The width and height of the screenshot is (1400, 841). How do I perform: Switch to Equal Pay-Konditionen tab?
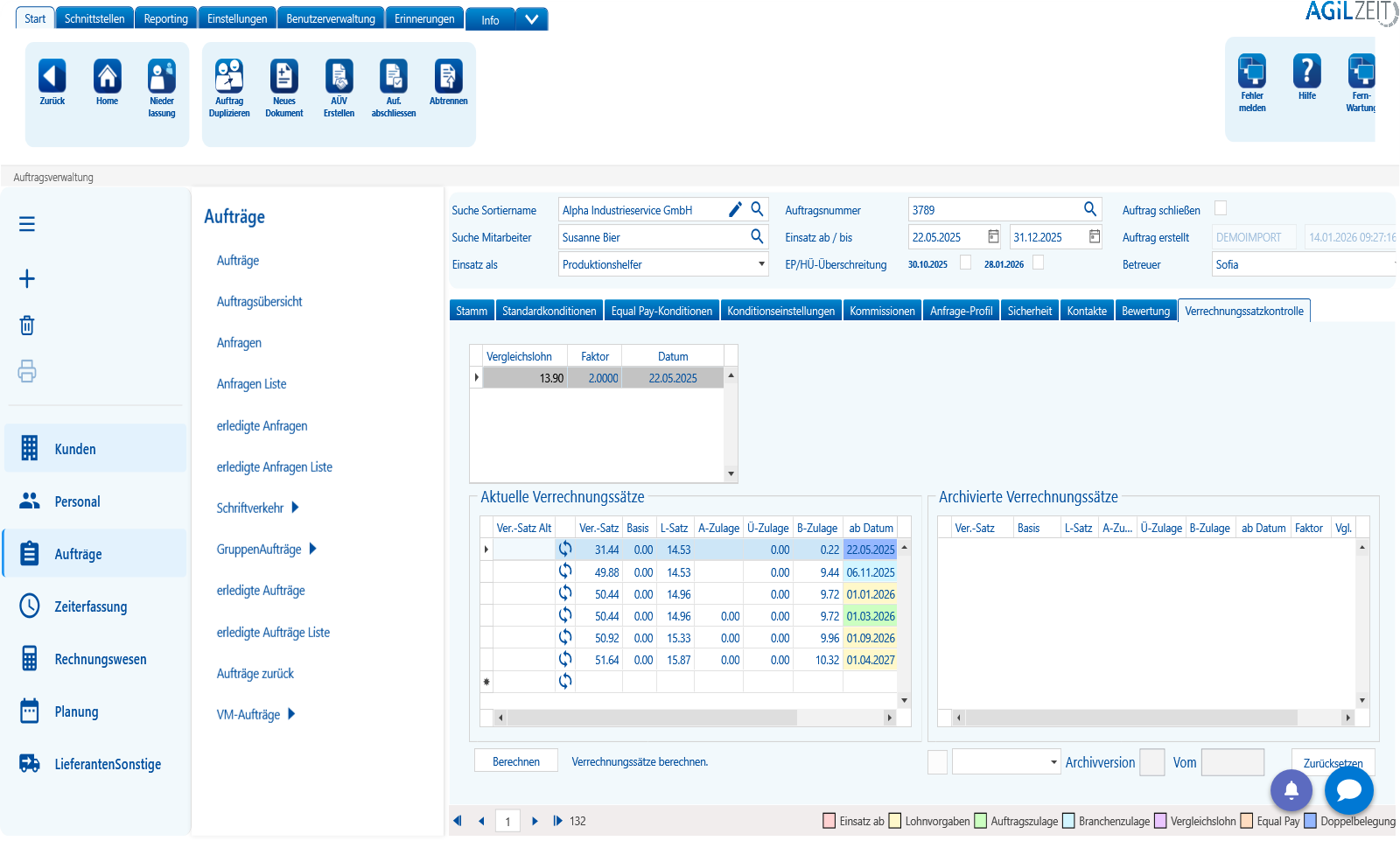click(661, 311)
